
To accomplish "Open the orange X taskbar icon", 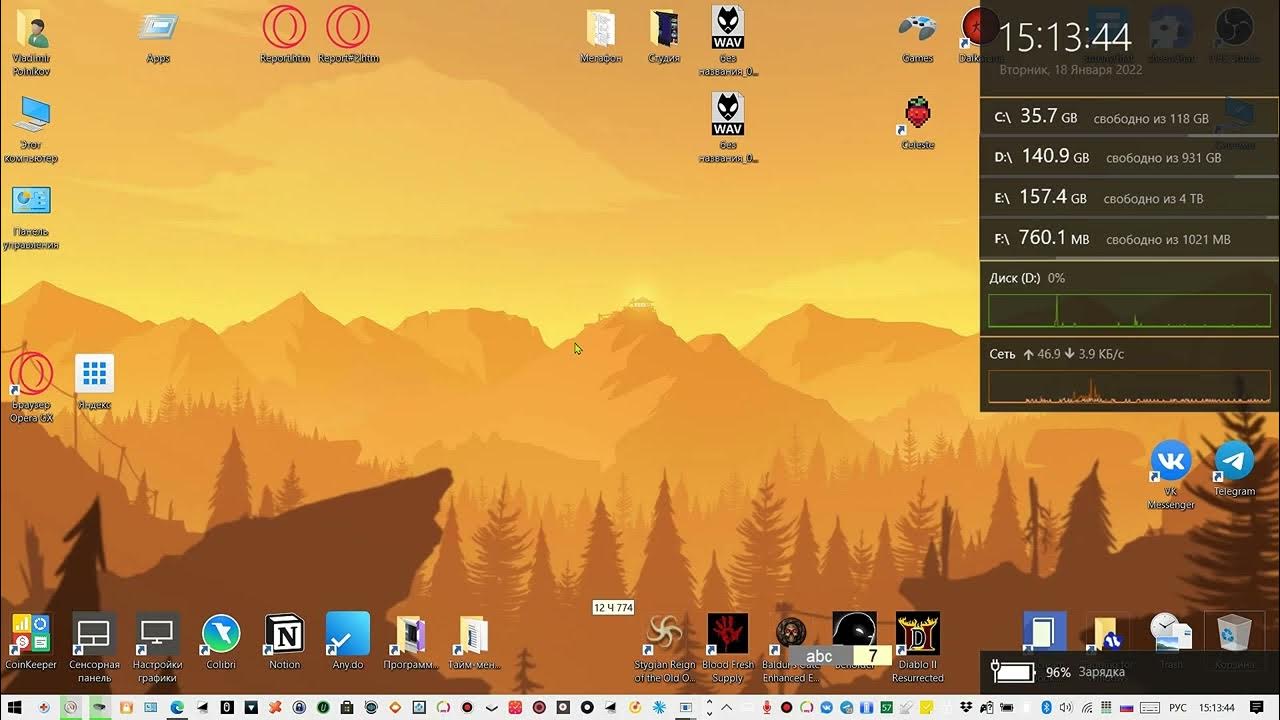I will pyautogui.click(x=274, y=707).
